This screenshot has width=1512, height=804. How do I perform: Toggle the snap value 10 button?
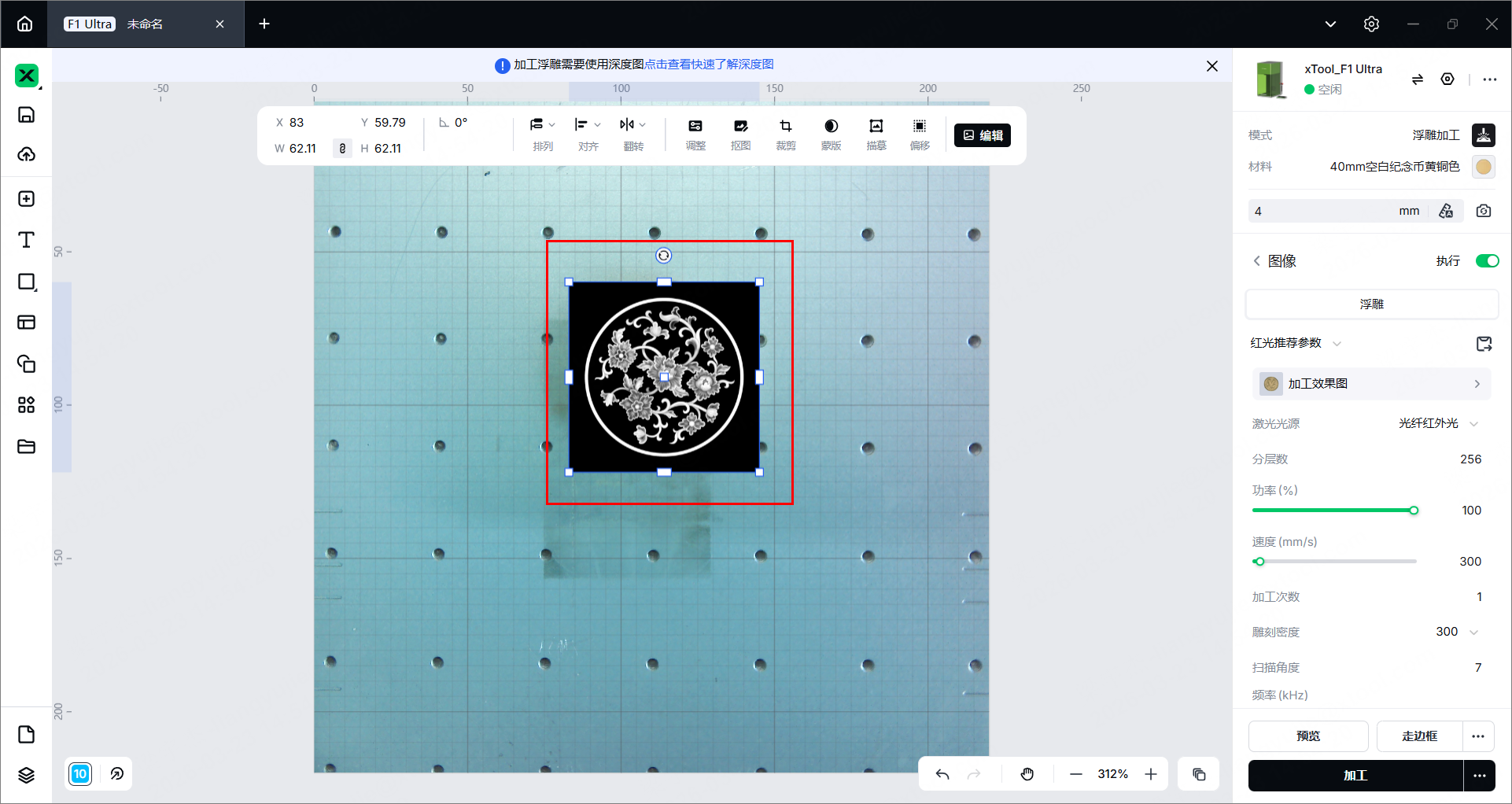pyautogui.click(x=80, y=774)
